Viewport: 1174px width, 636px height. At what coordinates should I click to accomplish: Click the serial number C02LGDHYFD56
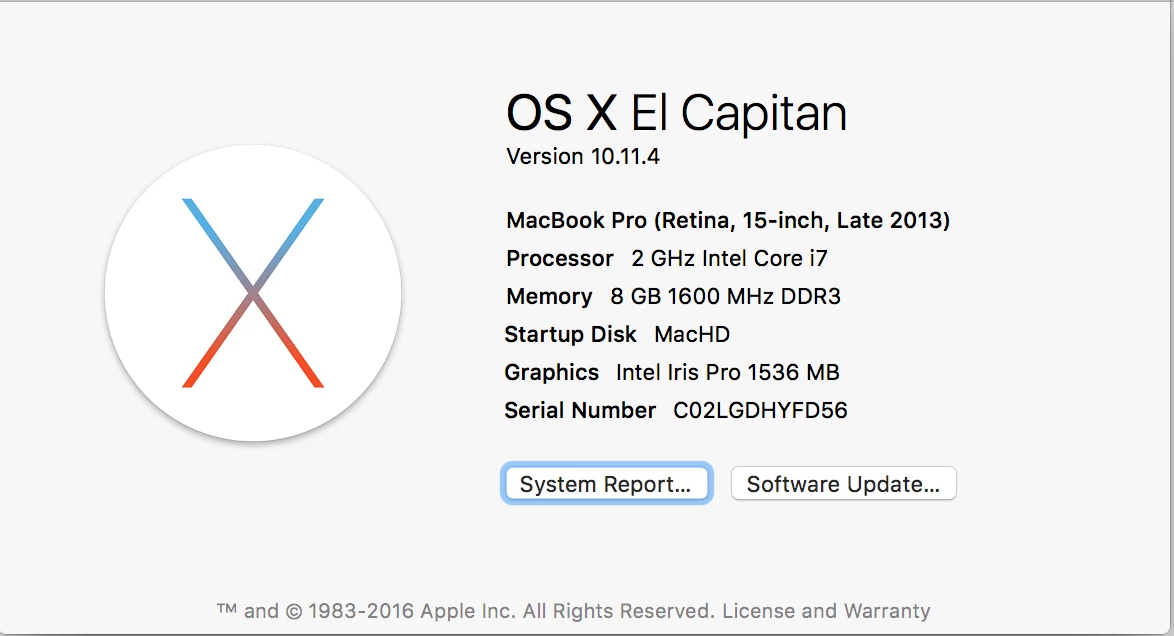point(760,410)
